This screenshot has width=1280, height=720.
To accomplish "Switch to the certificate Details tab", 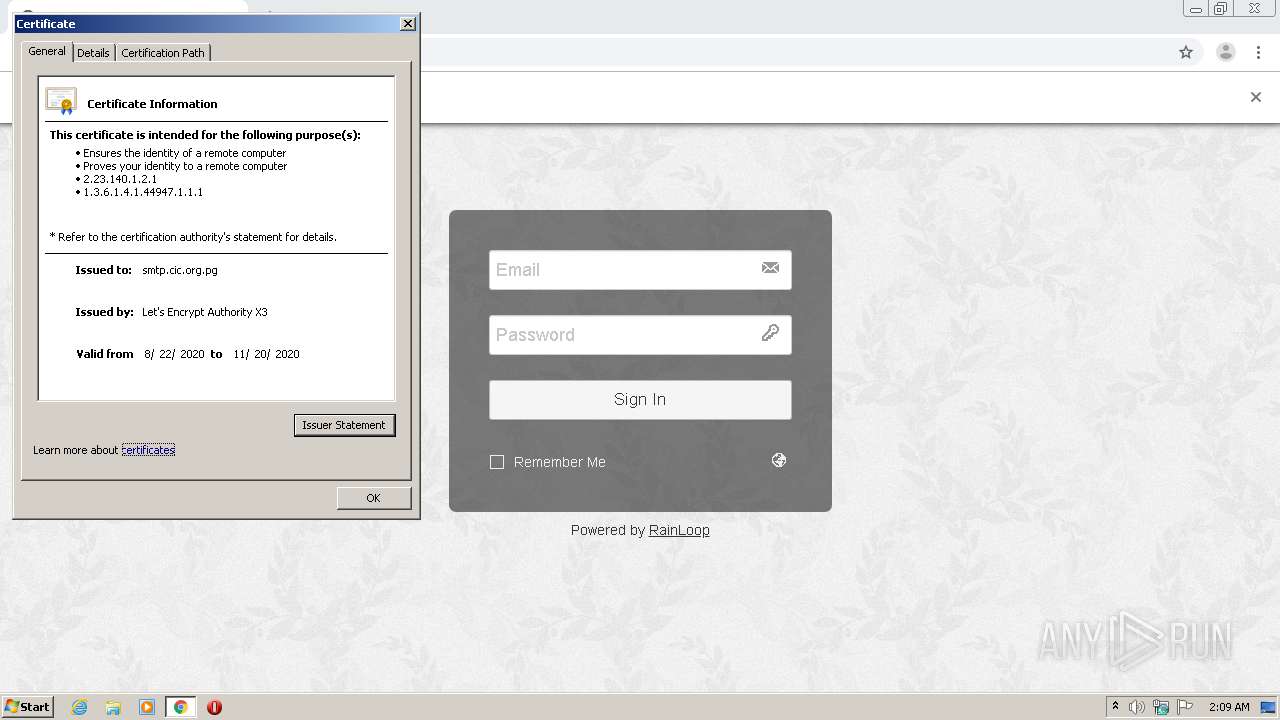I will pyautogui.click(x=93, y=53).
